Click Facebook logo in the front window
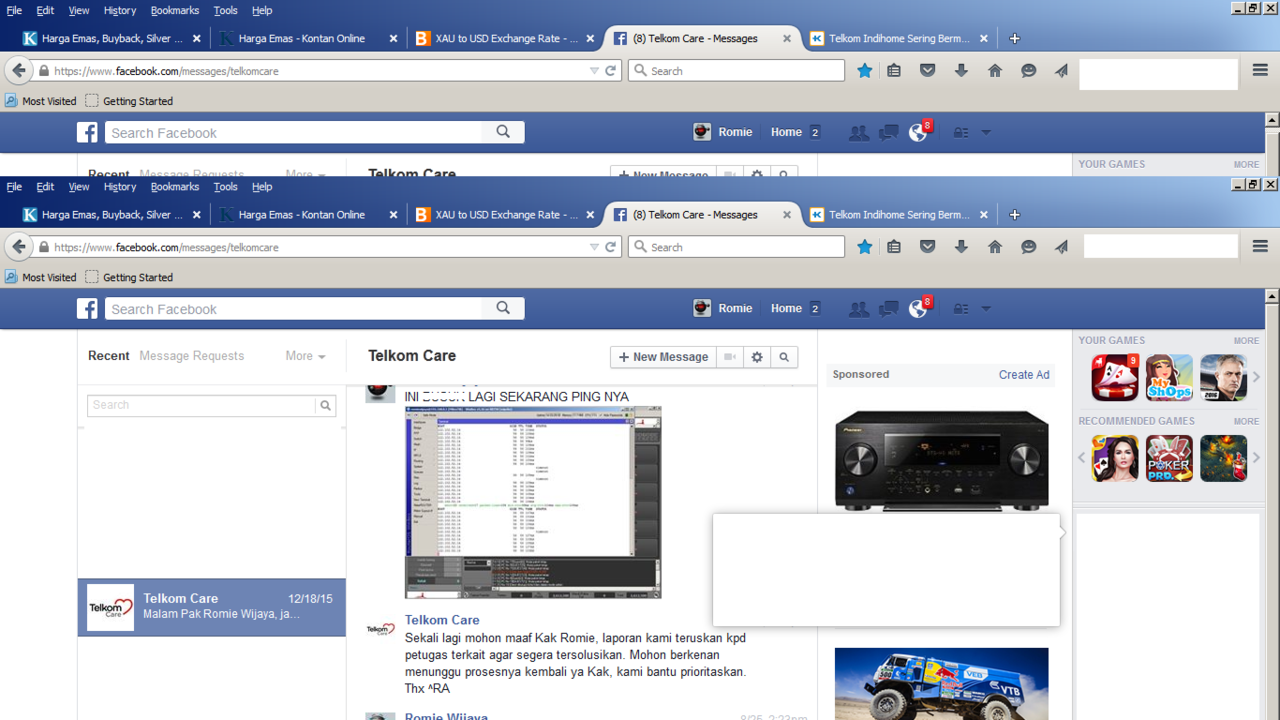1280x720 pixels. click(x=88, y=309)
